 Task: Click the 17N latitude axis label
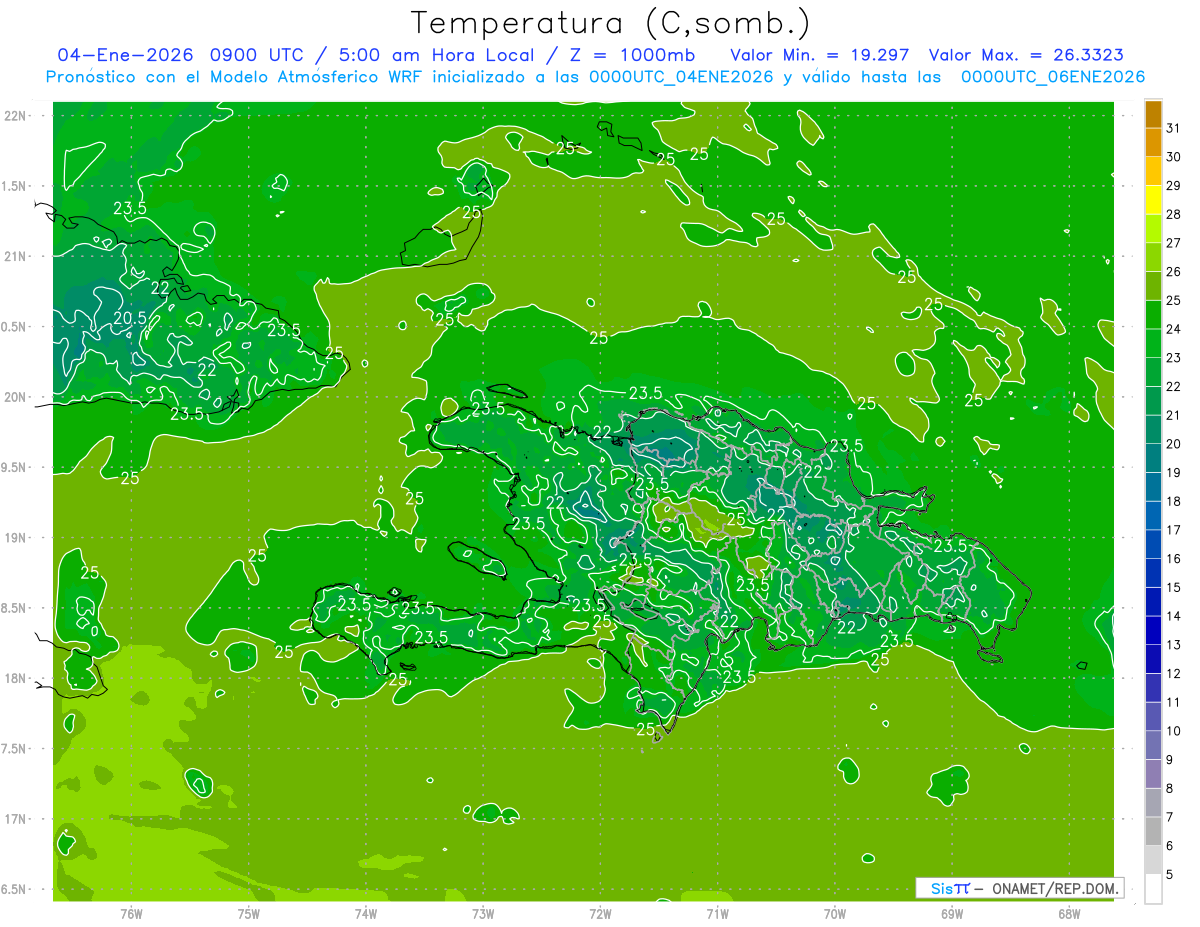point(18,819)
